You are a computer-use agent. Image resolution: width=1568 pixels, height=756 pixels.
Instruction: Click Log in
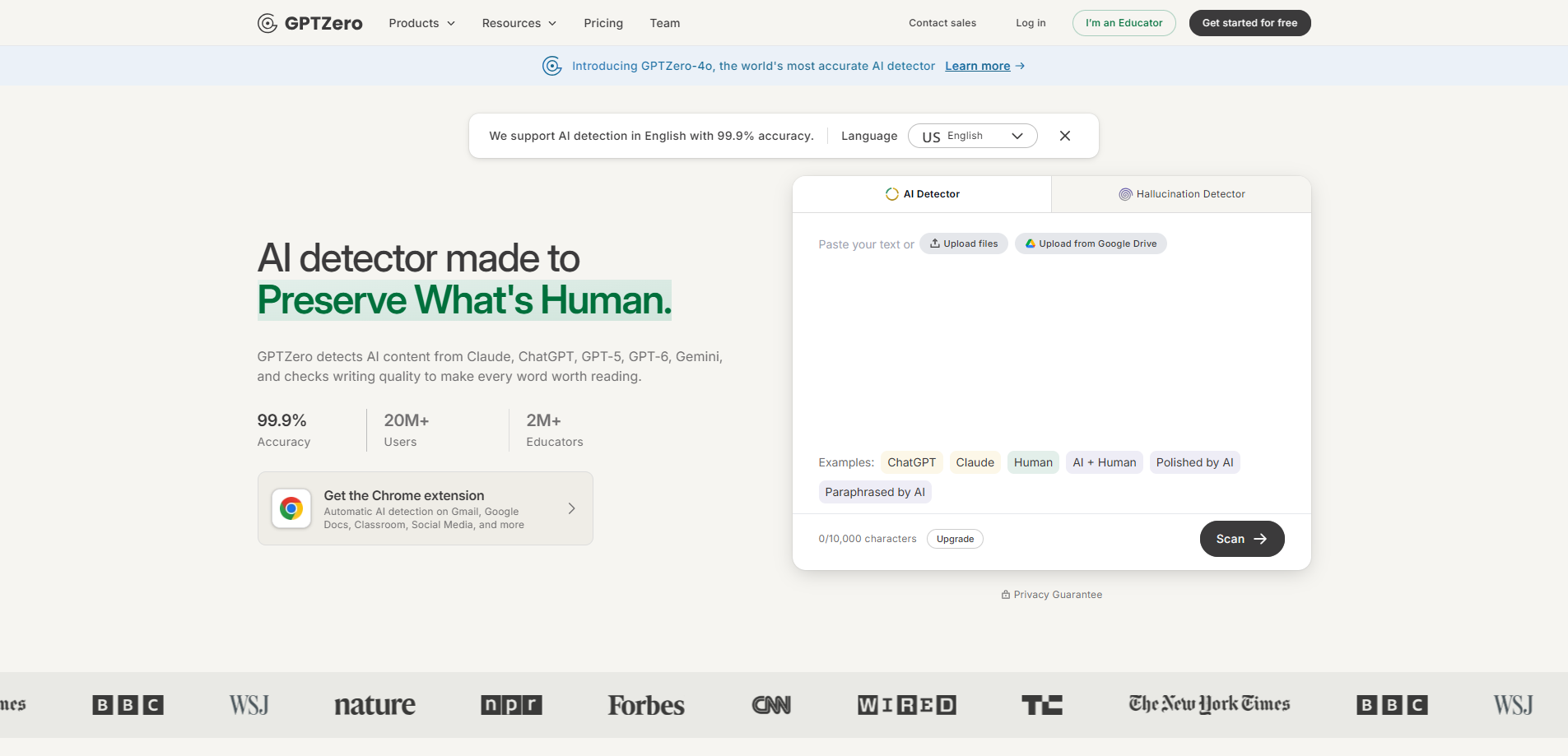point(1031,23)
